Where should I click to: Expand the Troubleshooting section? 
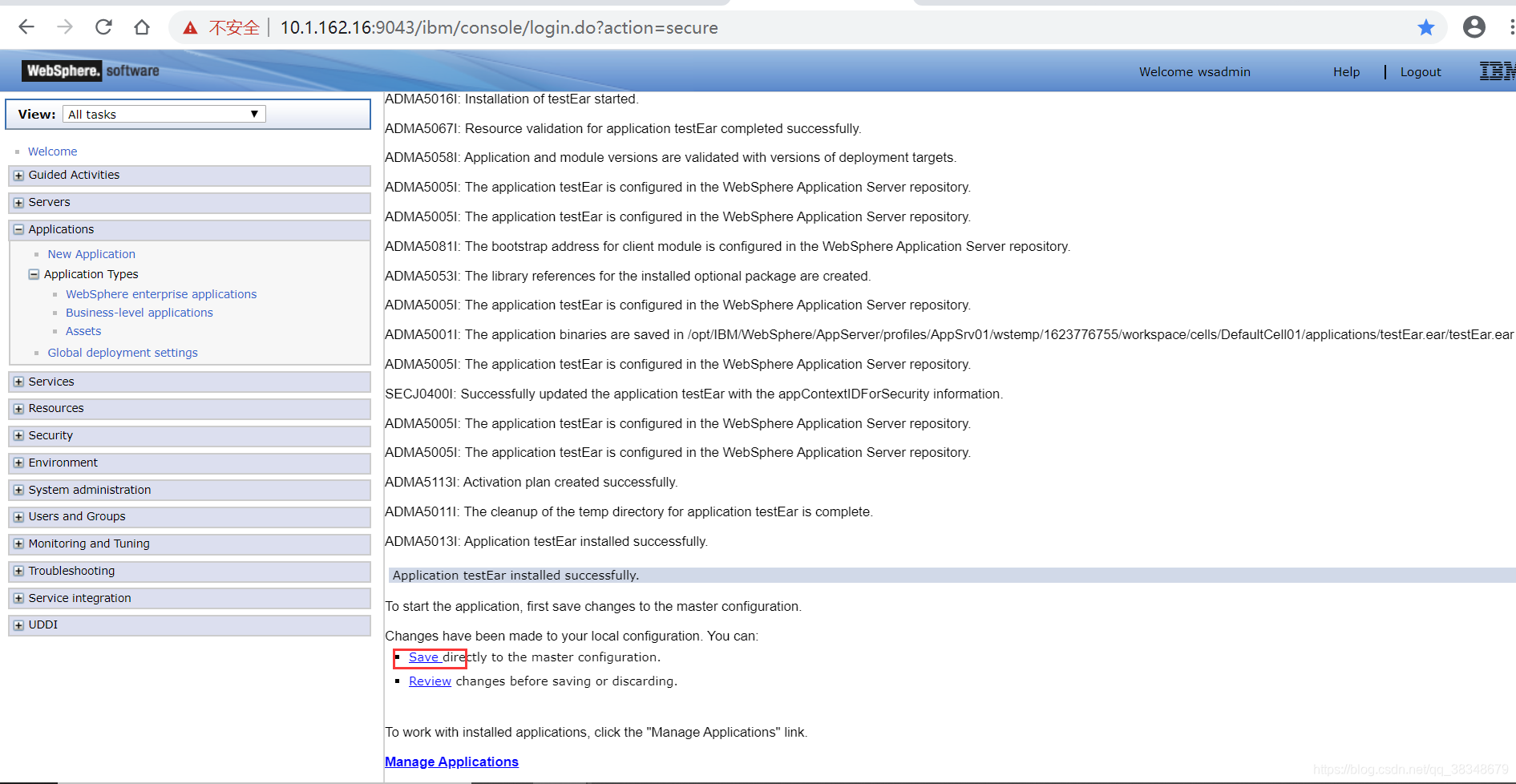(x=18, y=571)
